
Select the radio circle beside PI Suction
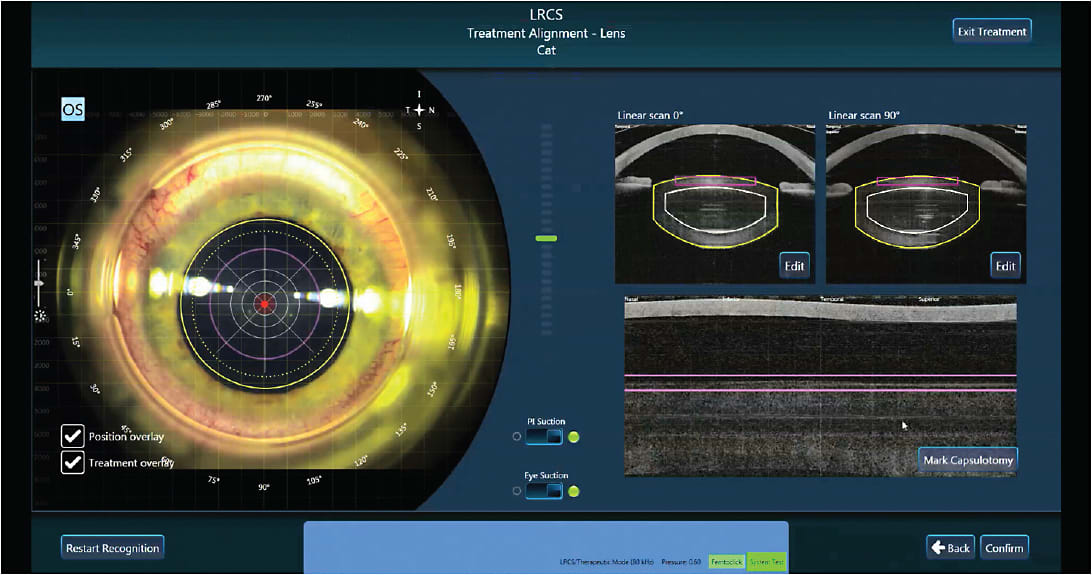point(517,437)
